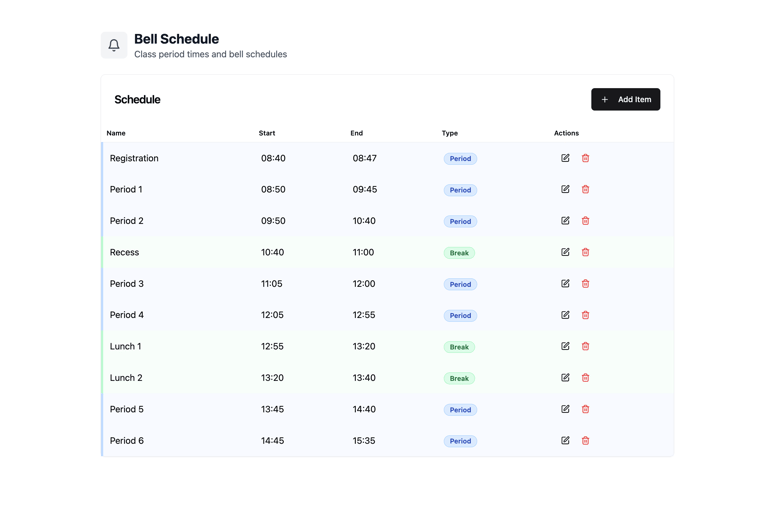Edit the Period 1 entry
Image resolution: width=768 pixels, height=507 pixels.
coord(565,189)
